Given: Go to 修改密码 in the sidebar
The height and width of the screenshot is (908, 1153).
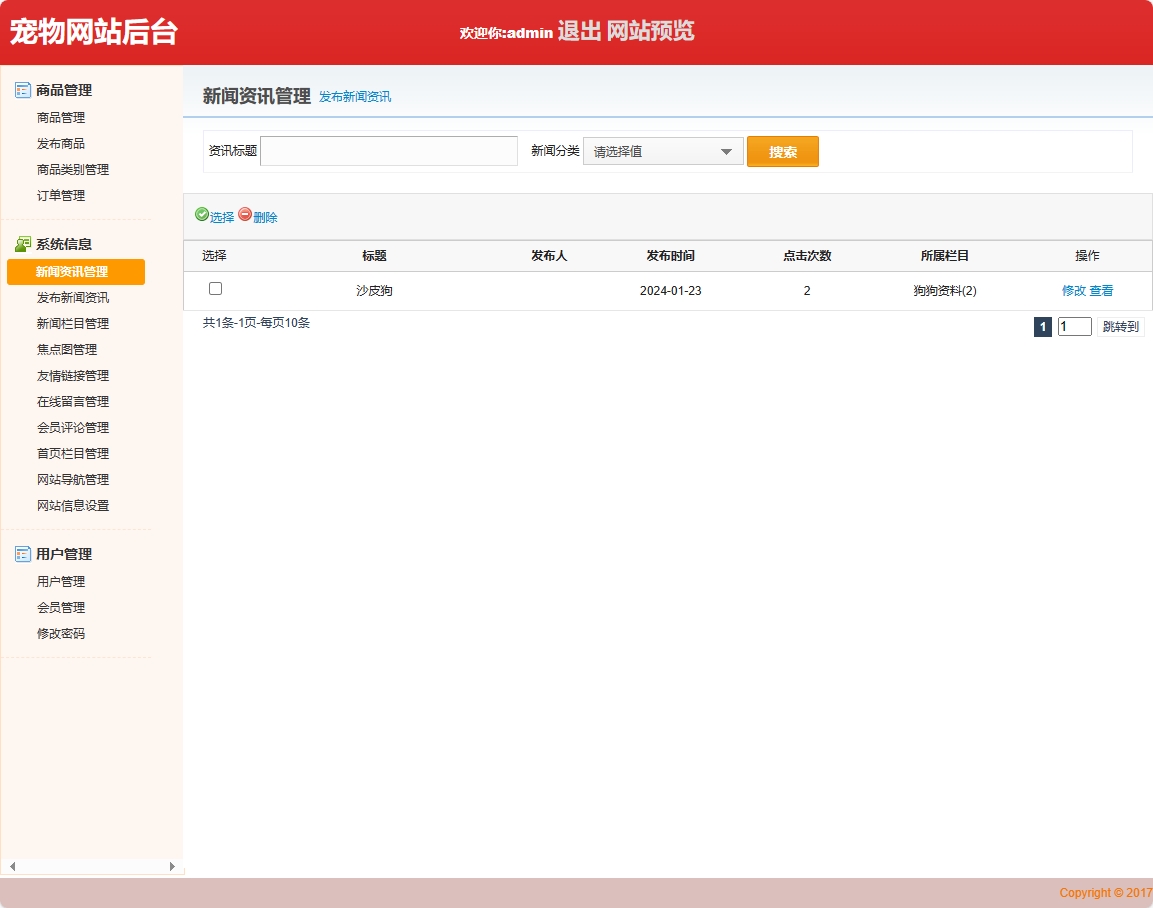Looking at the screenshot, I should pyautogui.click(x=60, y=633).
